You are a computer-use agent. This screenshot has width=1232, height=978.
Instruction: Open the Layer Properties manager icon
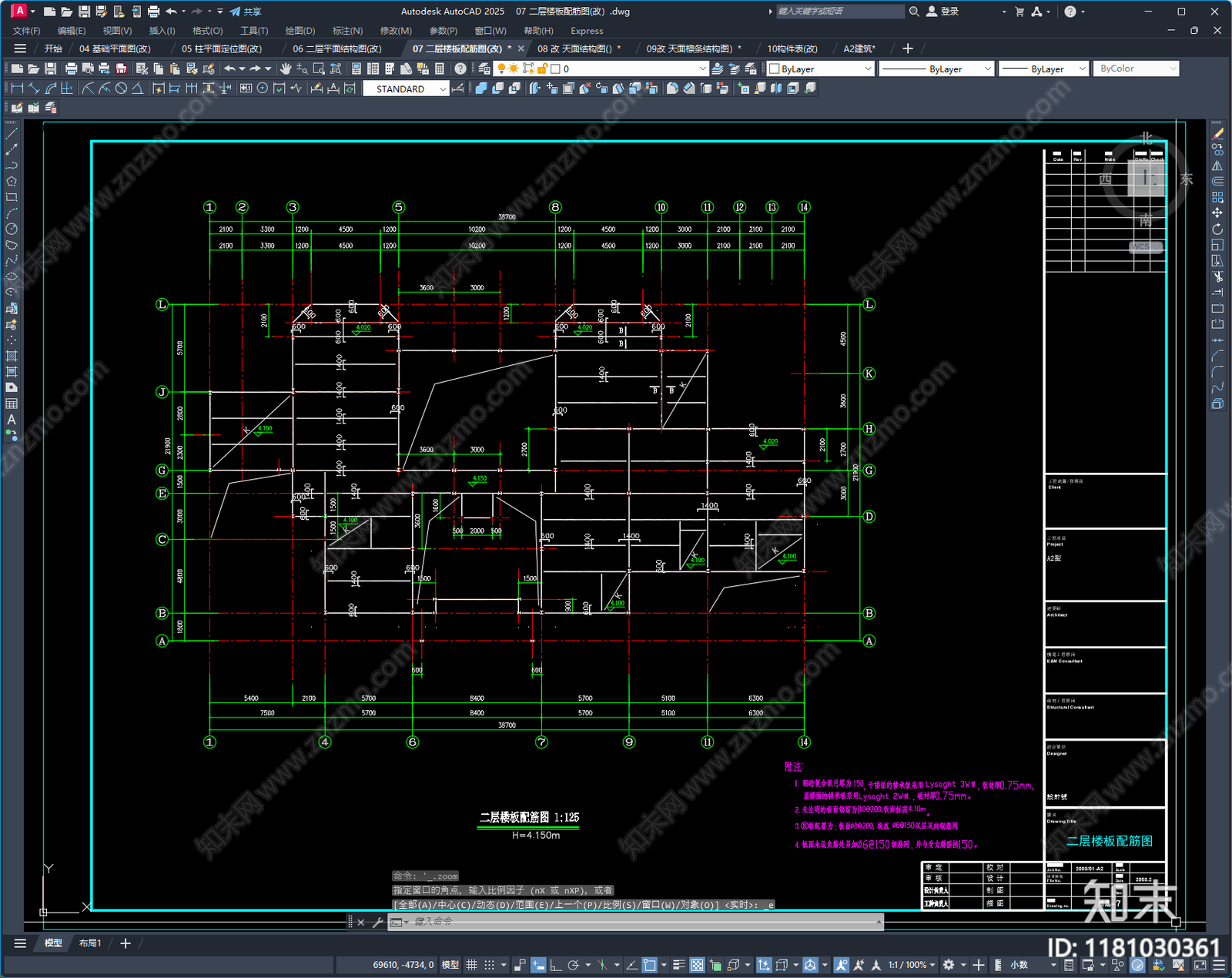484,69
